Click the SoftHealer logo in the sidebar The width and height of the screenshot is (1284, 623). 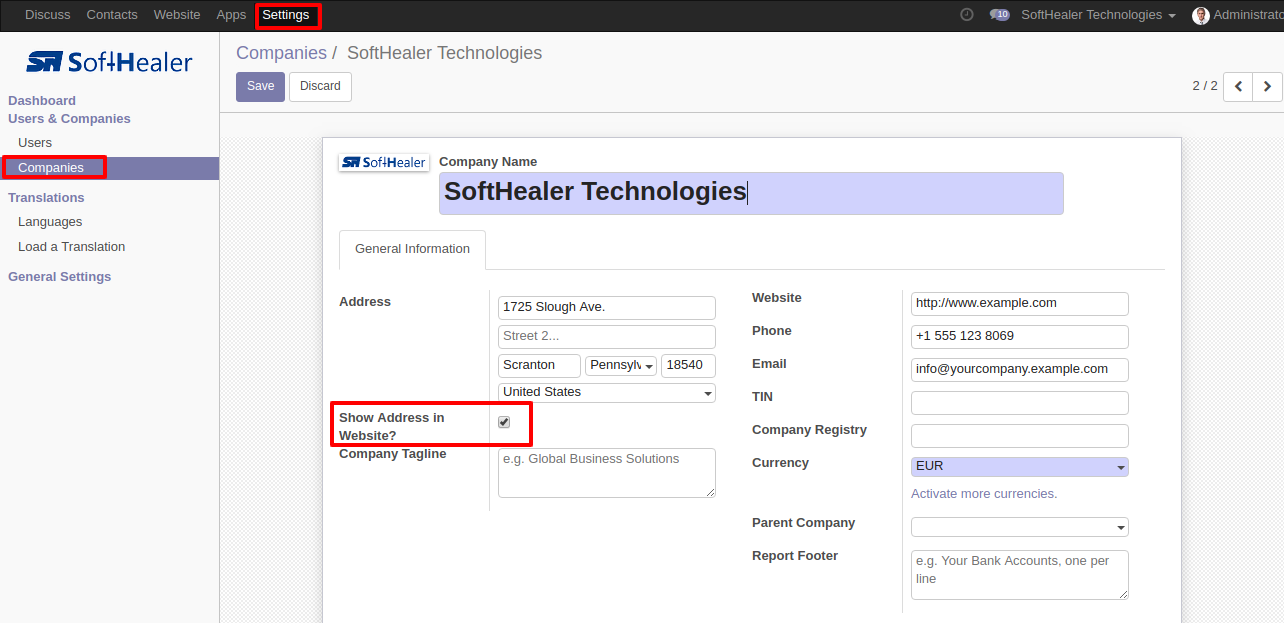pos(109,62)
